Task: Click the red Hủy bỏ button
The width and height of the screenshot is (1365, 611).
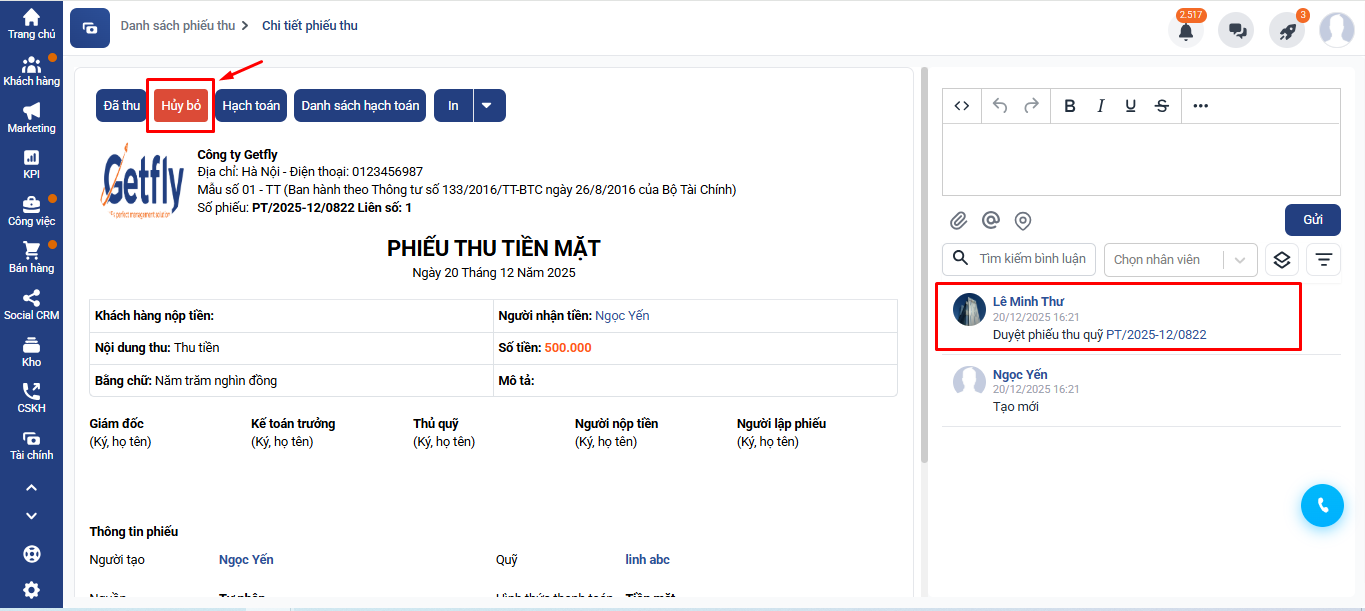Action: 181,106
